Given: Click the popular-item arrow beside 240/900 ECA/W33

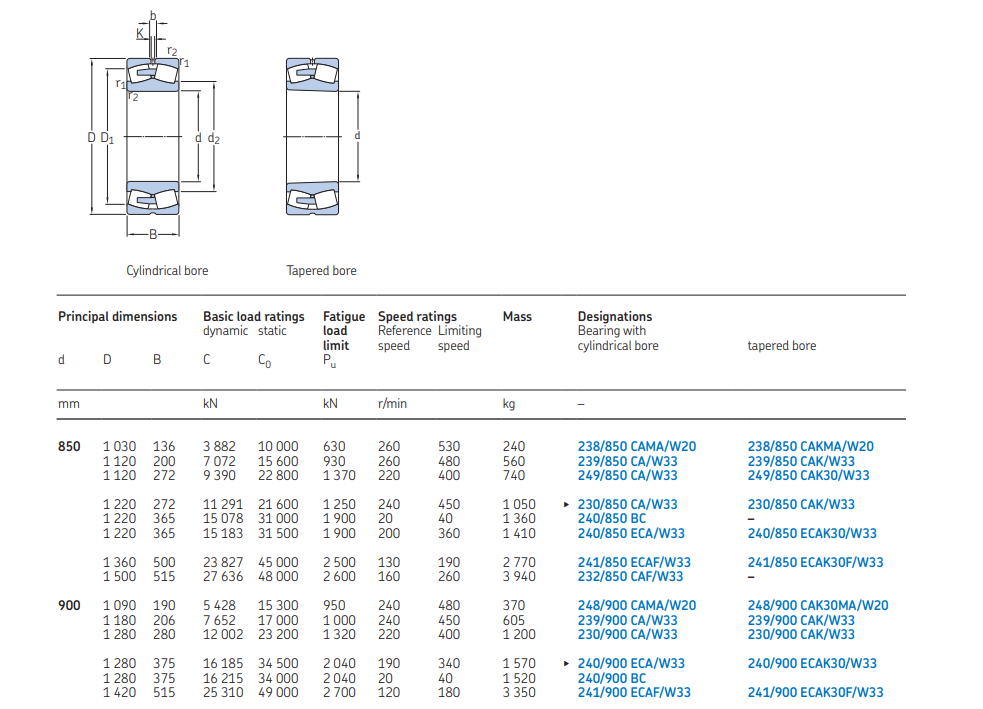Looking at the screenshot, I should tap(566, 663).
